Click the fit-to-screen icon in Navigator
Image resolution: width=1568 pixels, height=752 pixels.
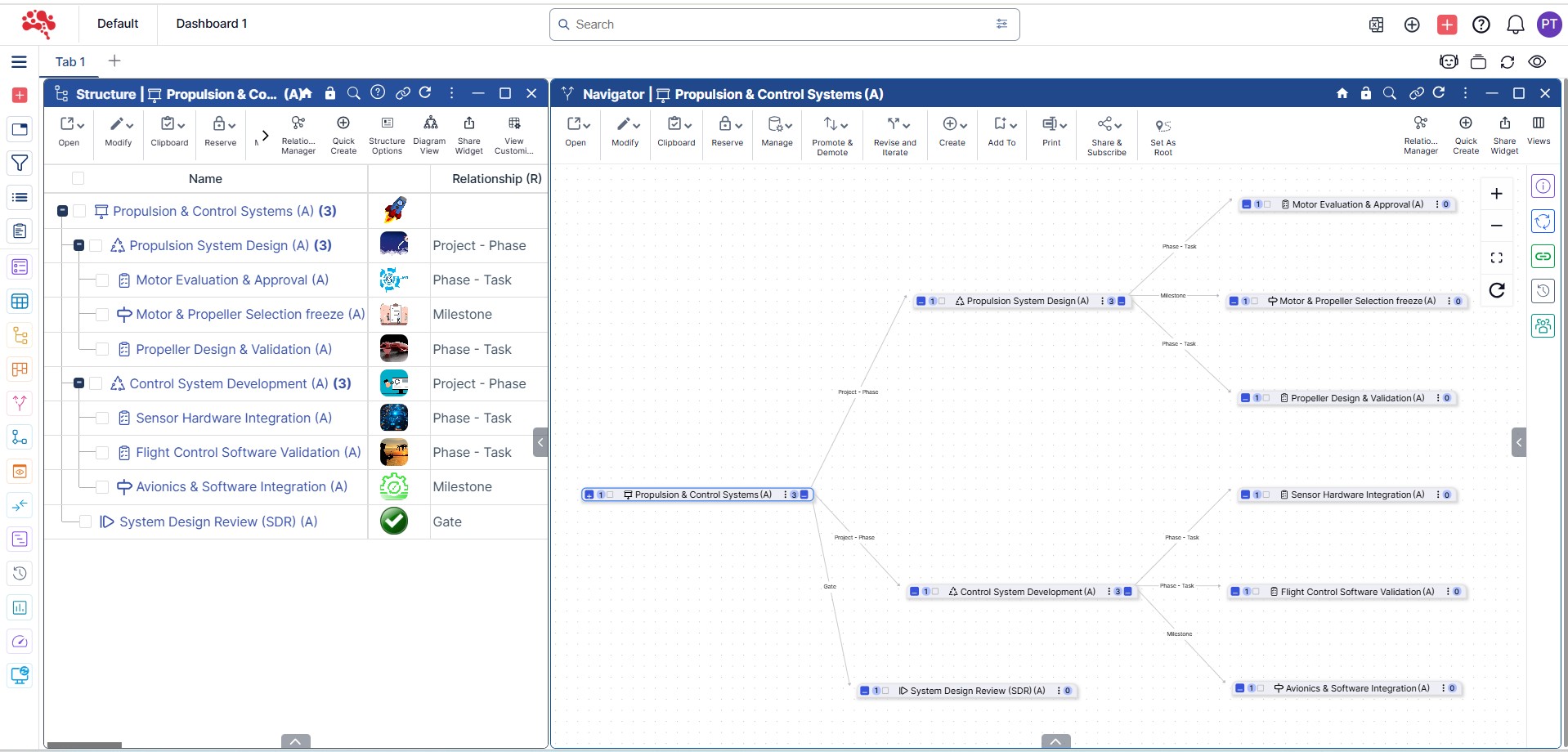coord(1496,257)
